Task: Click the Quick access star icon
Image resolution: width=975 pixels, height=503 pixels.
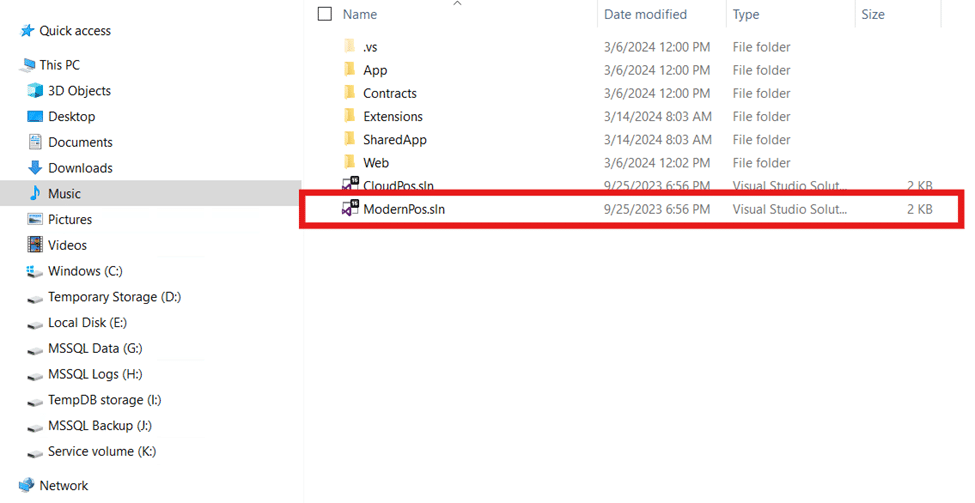Action: point(27,30)
